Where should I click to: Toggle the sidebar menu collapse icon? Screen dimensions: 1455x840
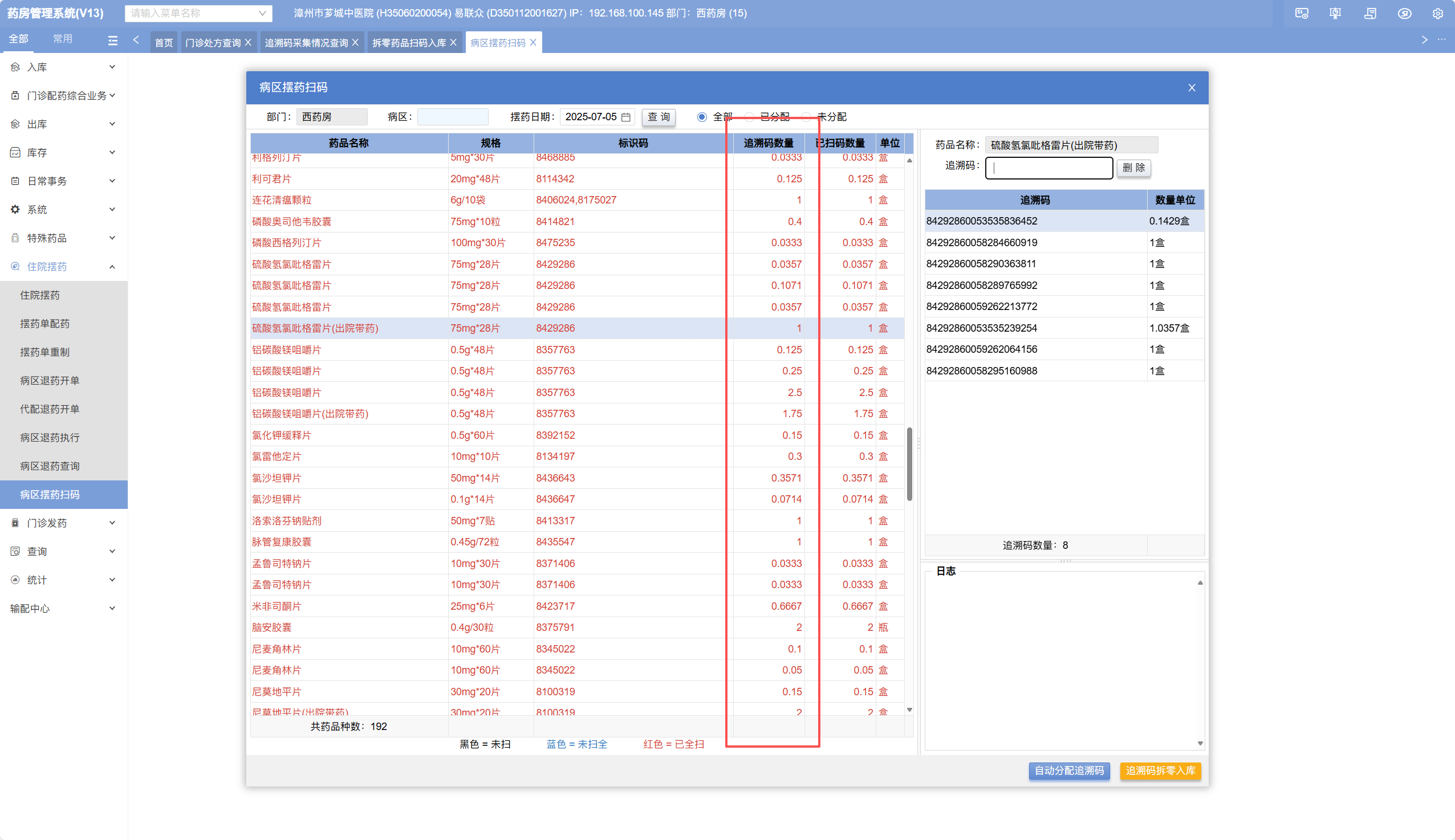coord(112,40)
